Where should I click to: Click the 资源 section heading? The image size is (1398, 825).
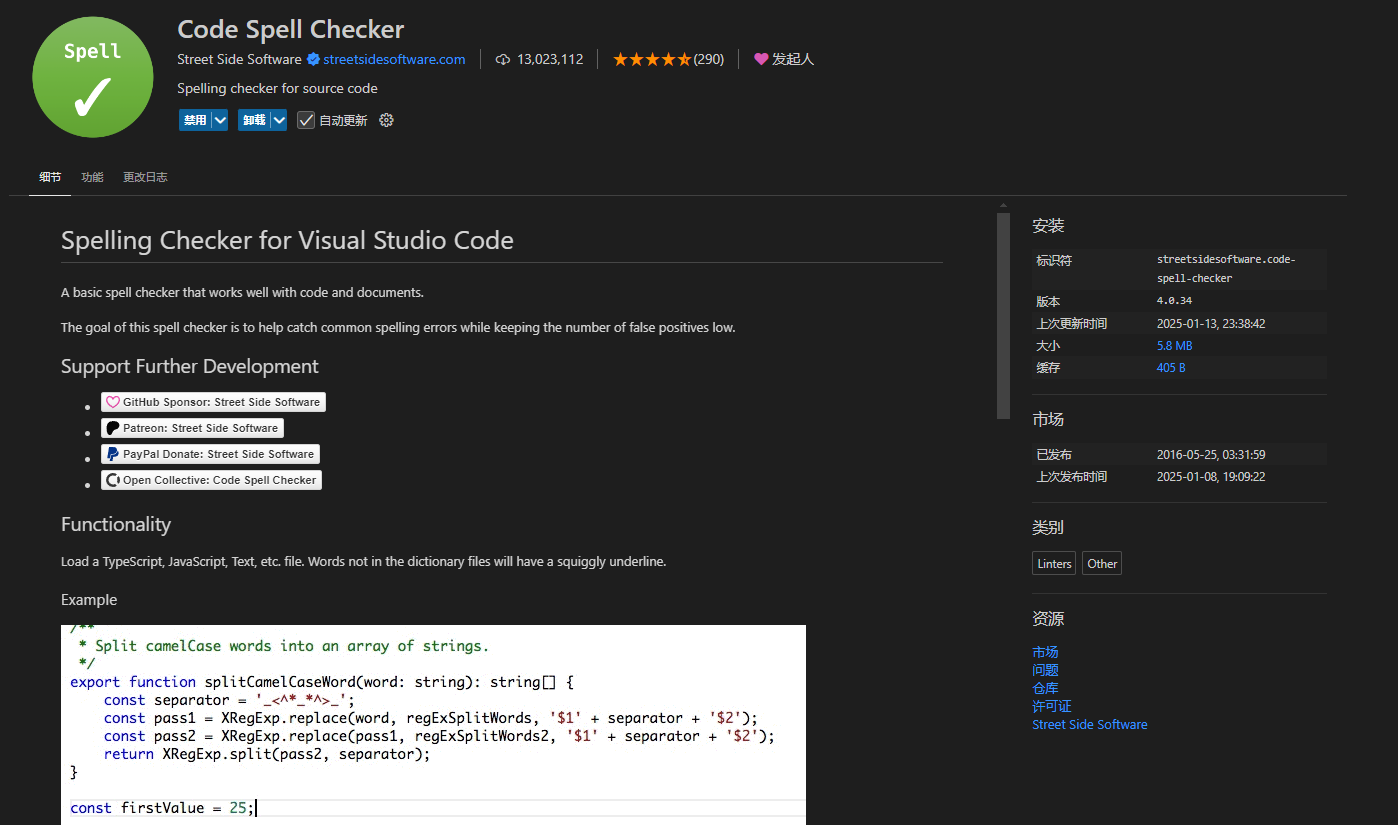pyautogui.click(x=1048, y=618)
